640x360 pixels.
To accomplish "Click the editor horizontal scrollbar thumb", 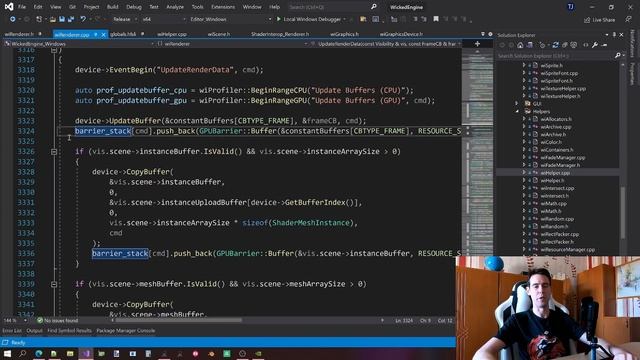I will (x=178, y=320).
